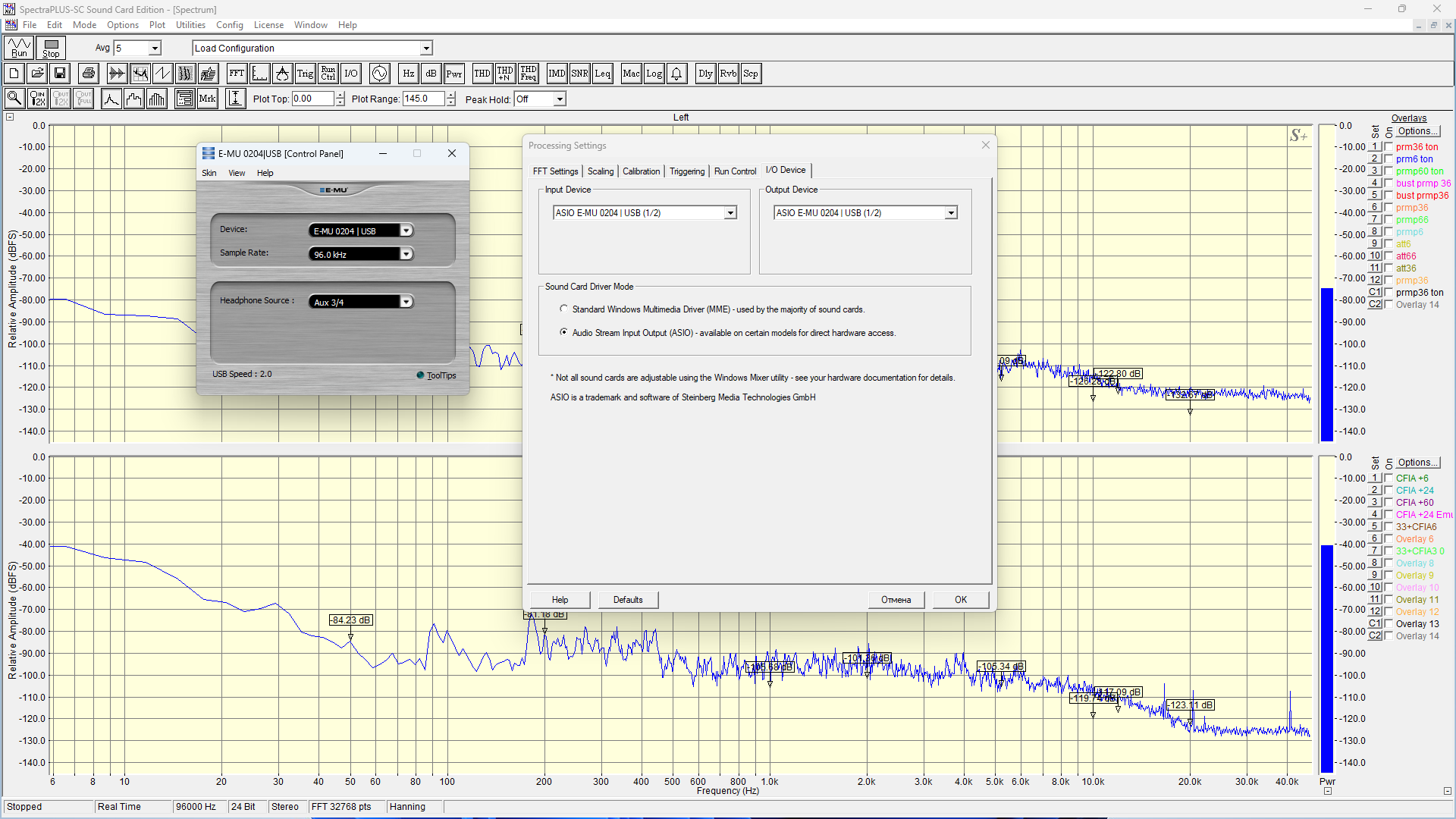The width and height of the screenshot is (1456, 819).
Task: Expand the Input Device dropdown
Action: click(730, 213)
